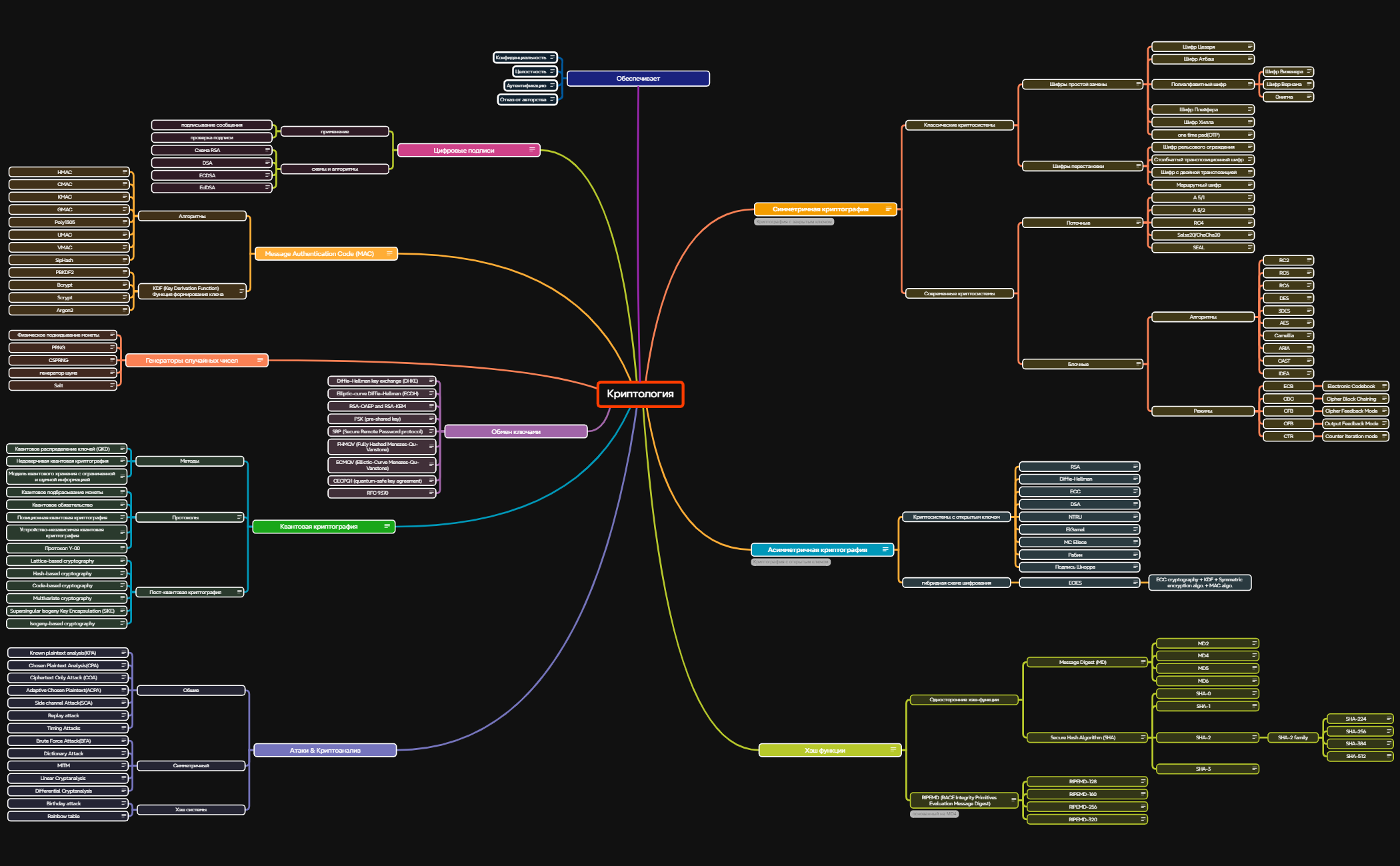Image resolution: width=1400 pixels, height=866 pixels.
Task: Click the hamburger icon on Цифровые подписи
Action: 532,150
